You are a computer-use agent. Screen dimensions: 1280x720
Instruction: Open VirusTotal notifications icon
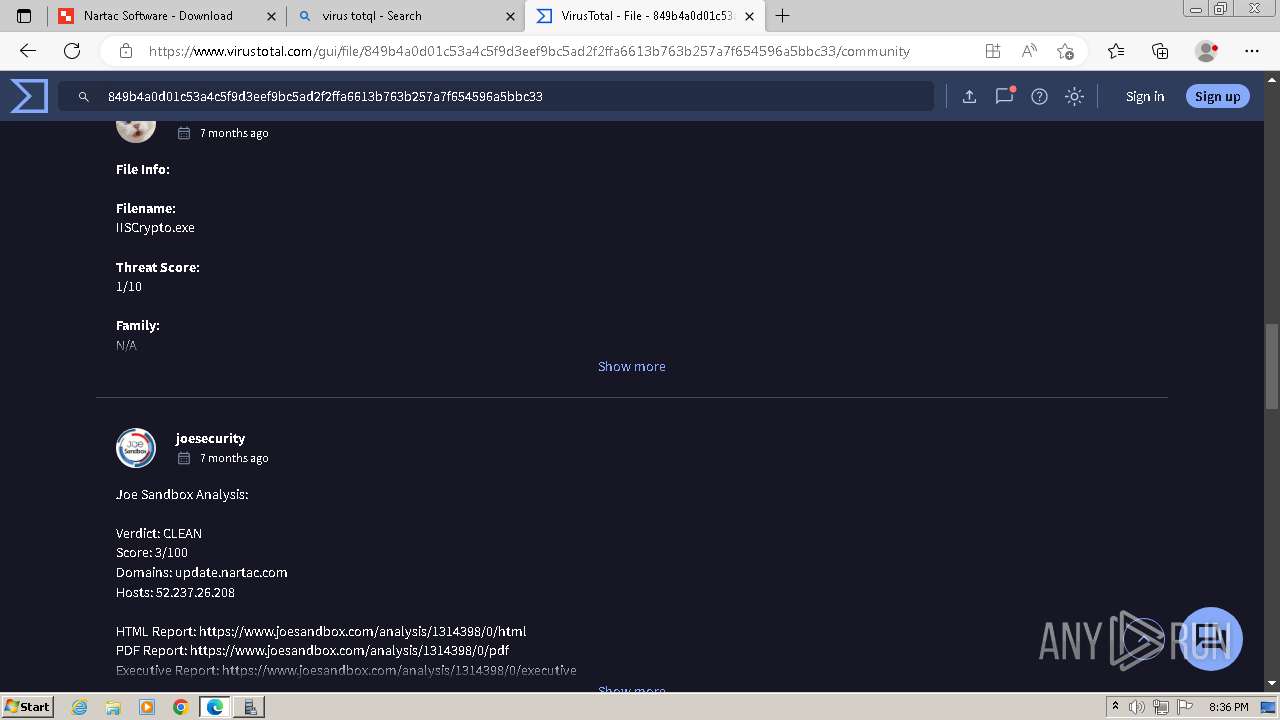[x=1004, y=96]
